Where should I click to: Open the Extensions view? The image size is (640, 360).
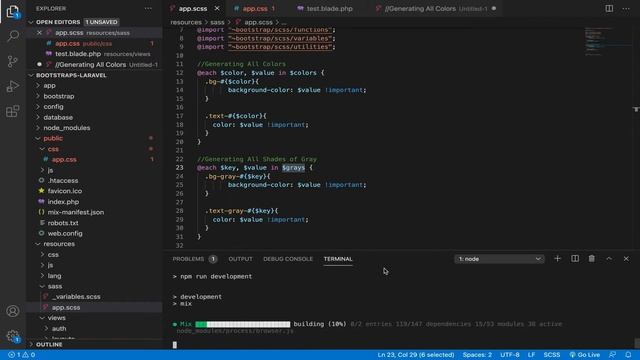pos(13,111)
